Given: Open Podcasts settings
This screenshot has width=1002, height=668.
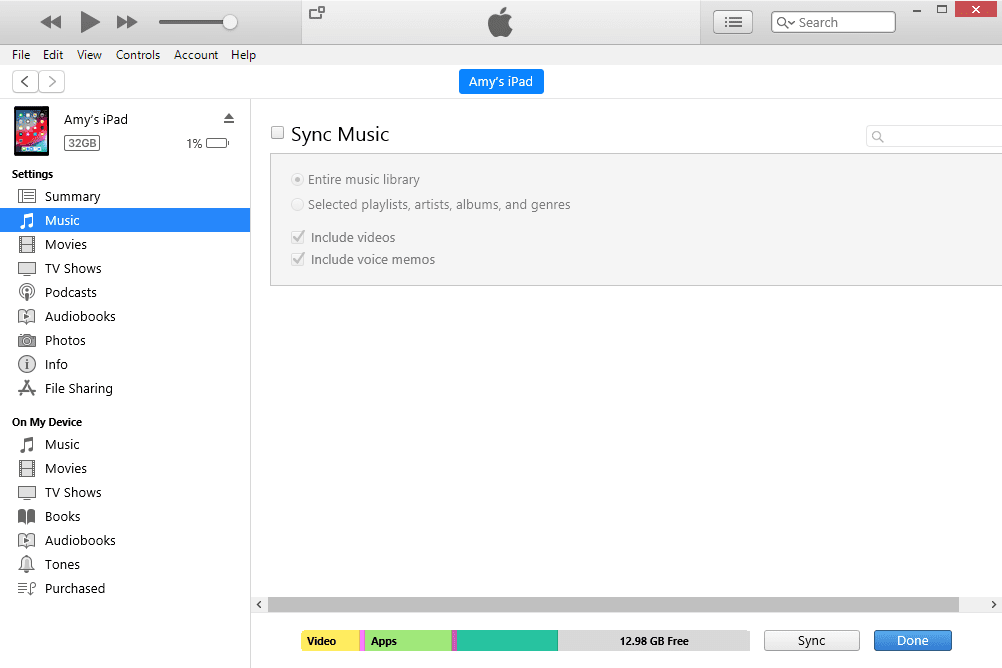Looking at the screenshot, I should [125, 292].
